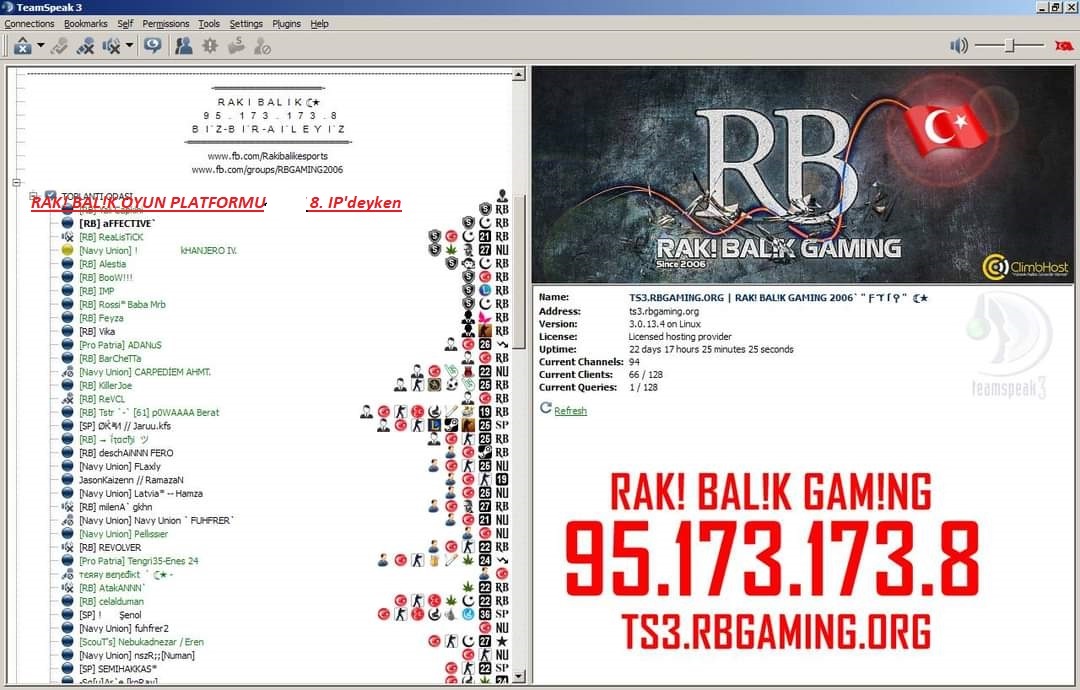
Task: Click the greyed-out disconnect plug toolbar icon
Action: pos(59,46)
